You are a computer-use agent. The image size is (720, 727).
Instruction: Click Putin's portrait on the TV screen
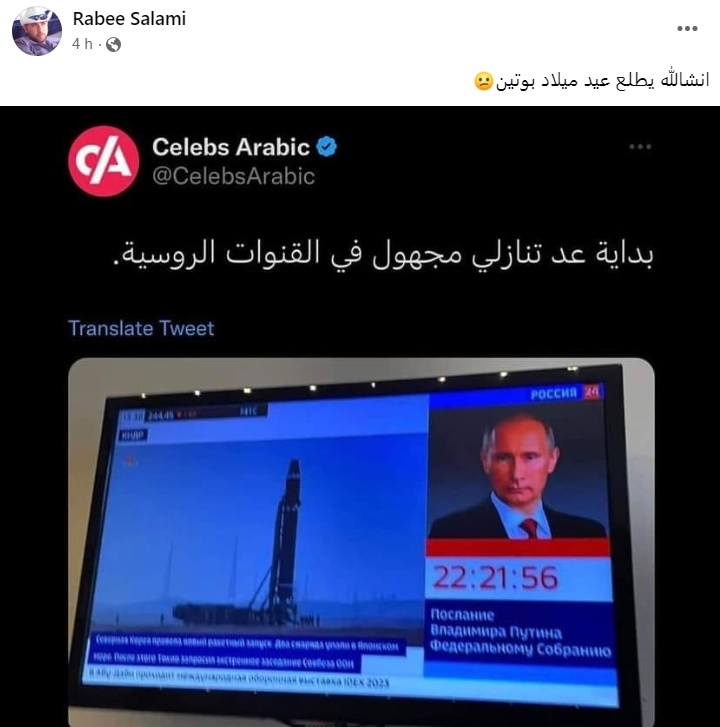(x=518, y=473)
